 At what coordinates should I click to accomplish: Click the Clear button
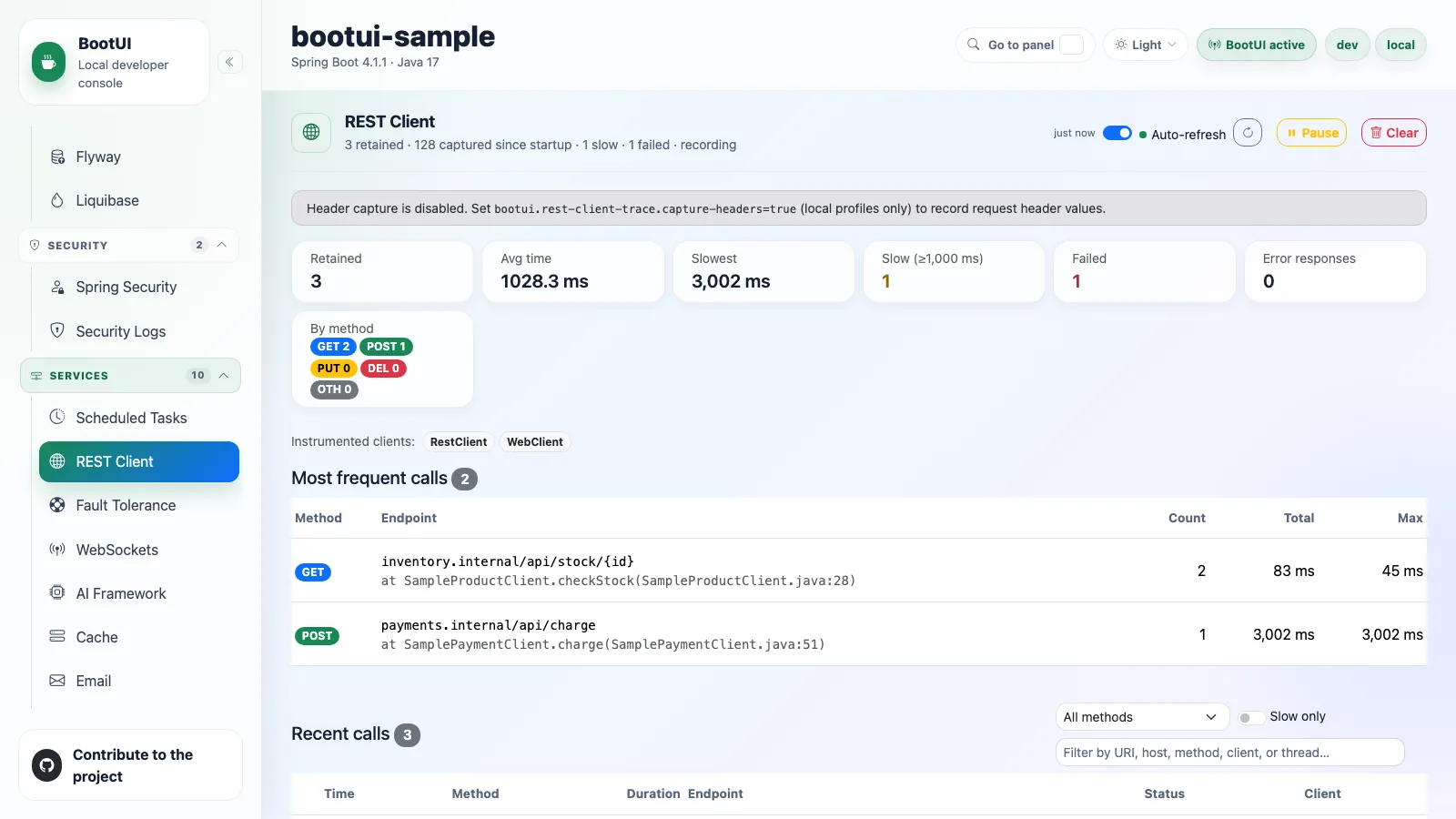(1393, 133)
